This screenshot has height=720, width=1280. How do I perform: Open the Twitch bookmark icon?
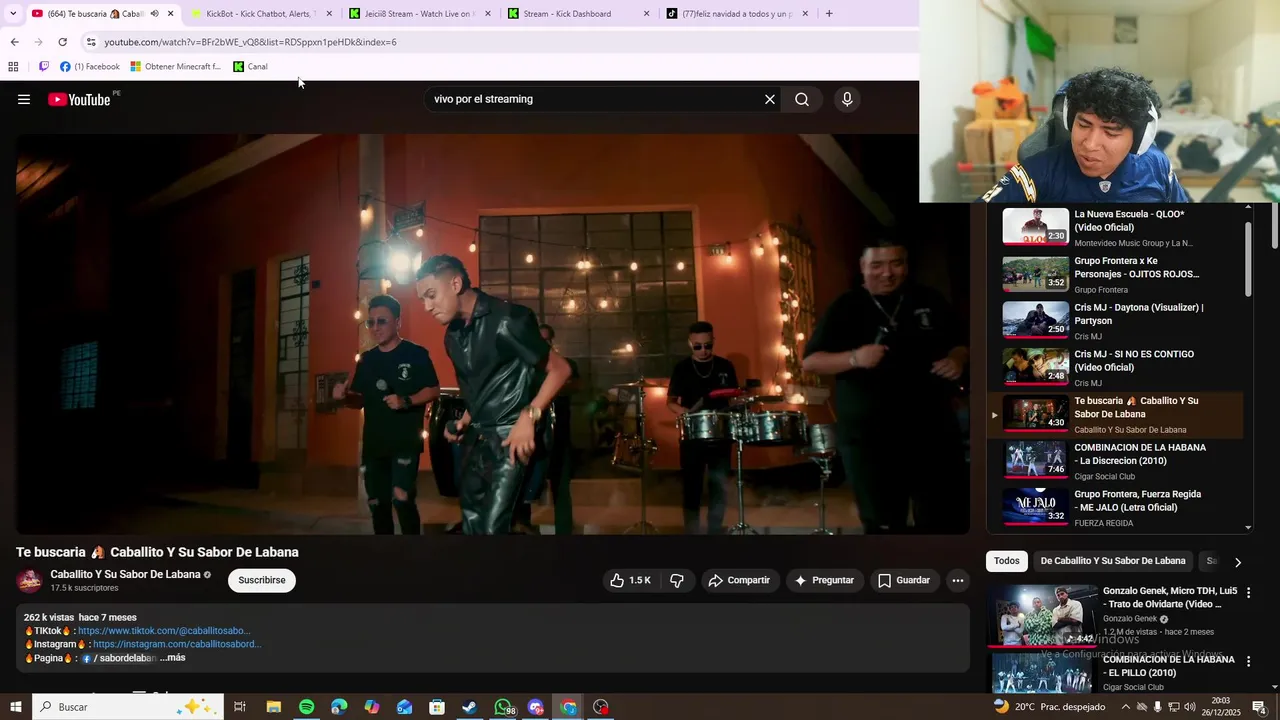[x=43, y=67]
